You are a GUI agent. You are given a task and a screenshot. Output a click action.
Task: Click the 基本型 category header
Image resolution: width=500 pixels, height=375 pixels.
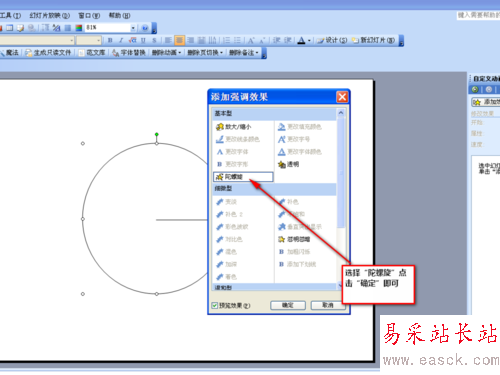(x=274, y=114)
